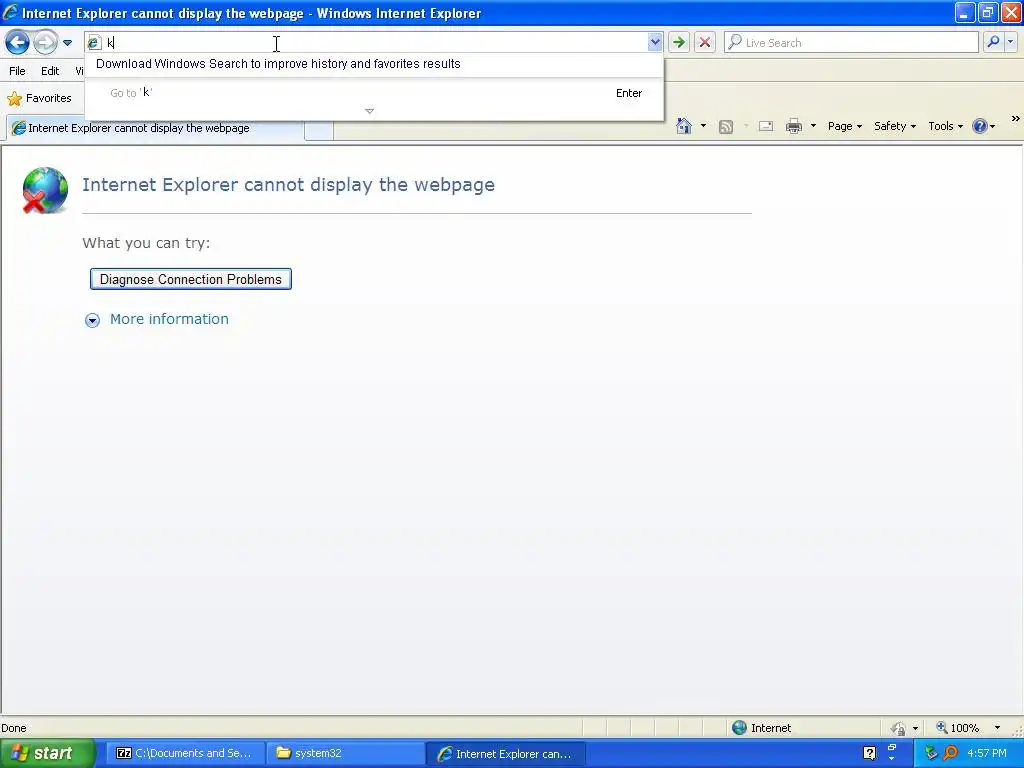Click inside the address bar text field
1024x768 pixels.
click(x=376, y=43)
